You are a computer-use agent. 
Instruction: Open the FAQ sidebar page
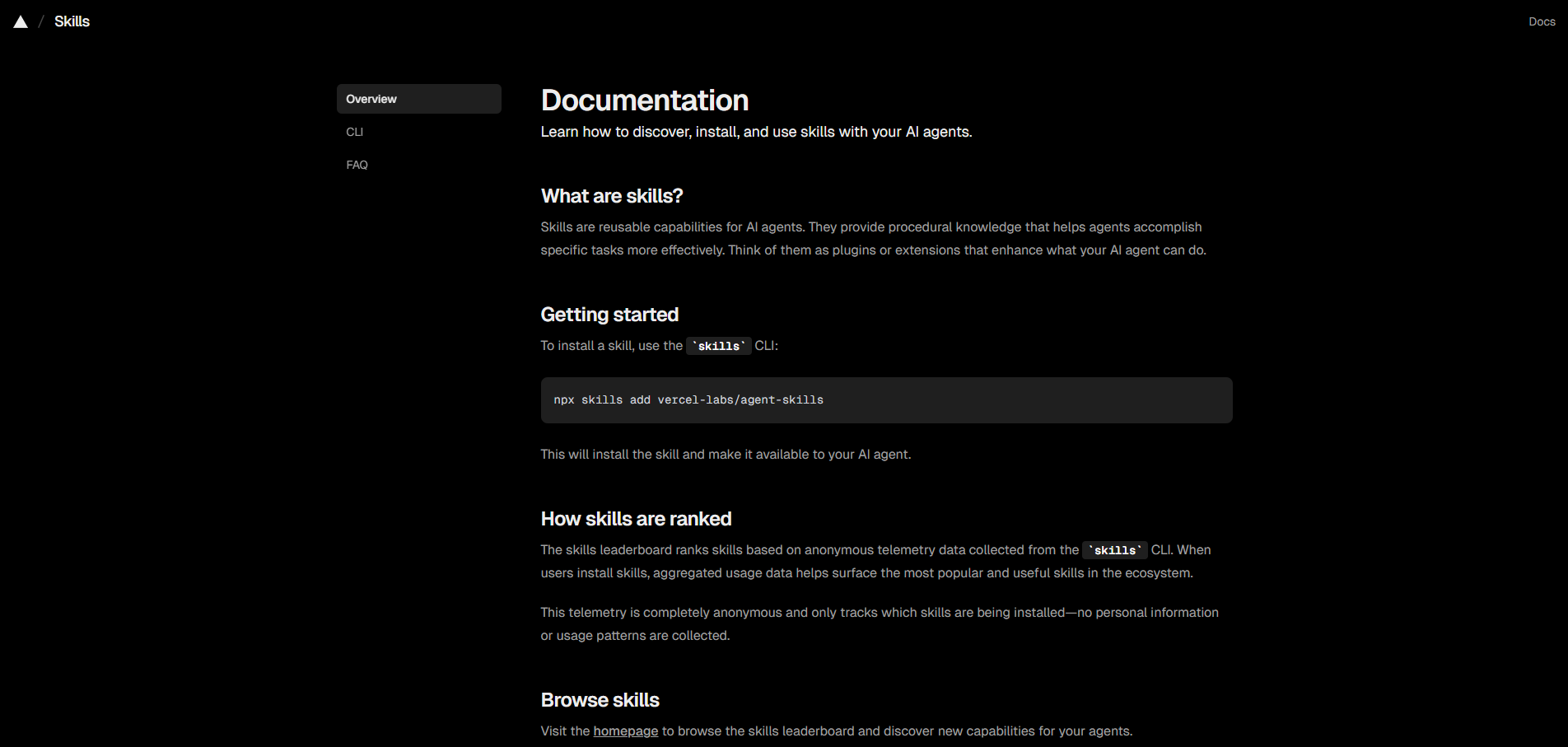click(357, 165)
